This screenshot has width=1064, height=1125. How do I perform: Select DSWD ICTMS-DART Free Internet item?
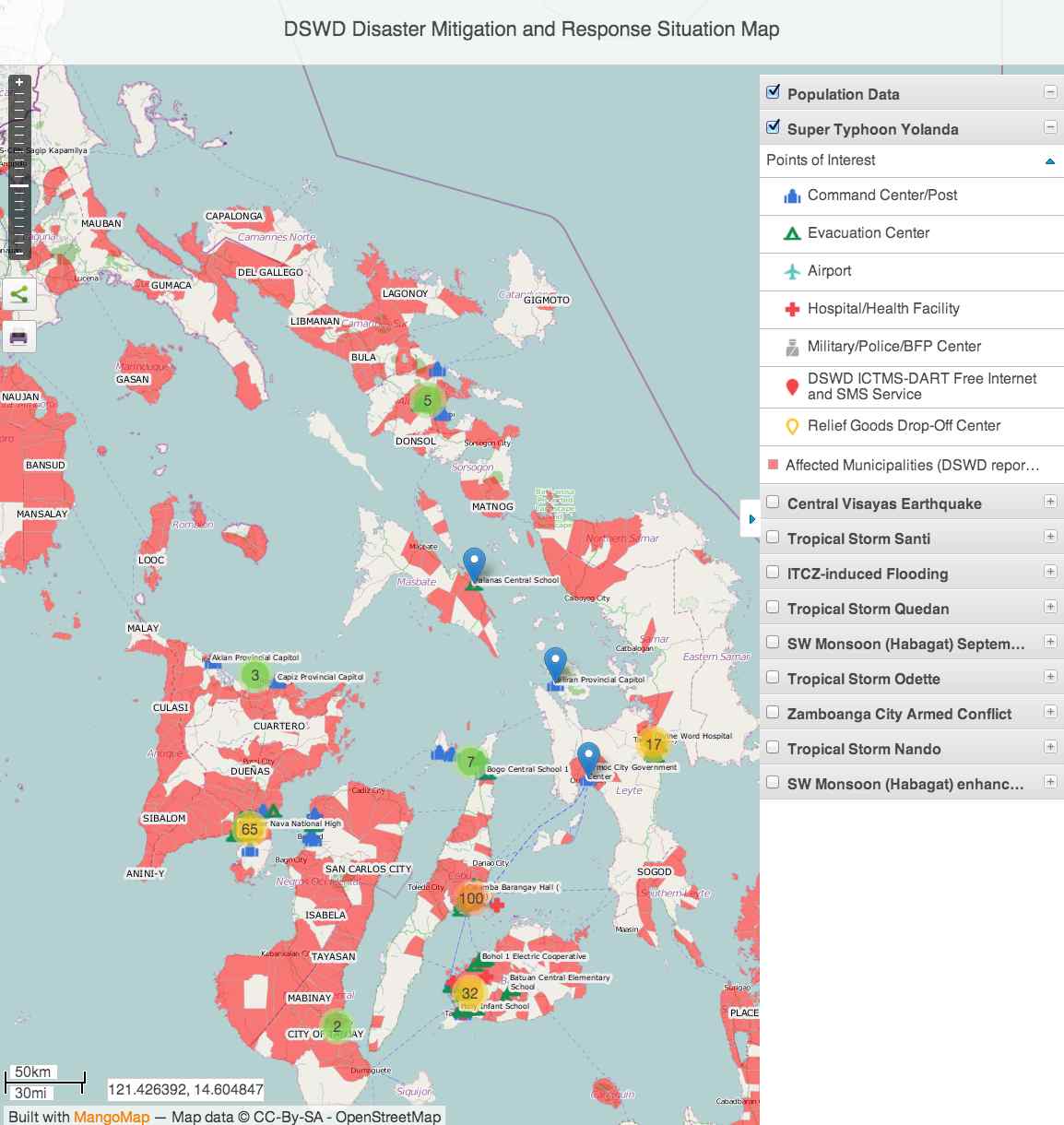coord(921,386)
